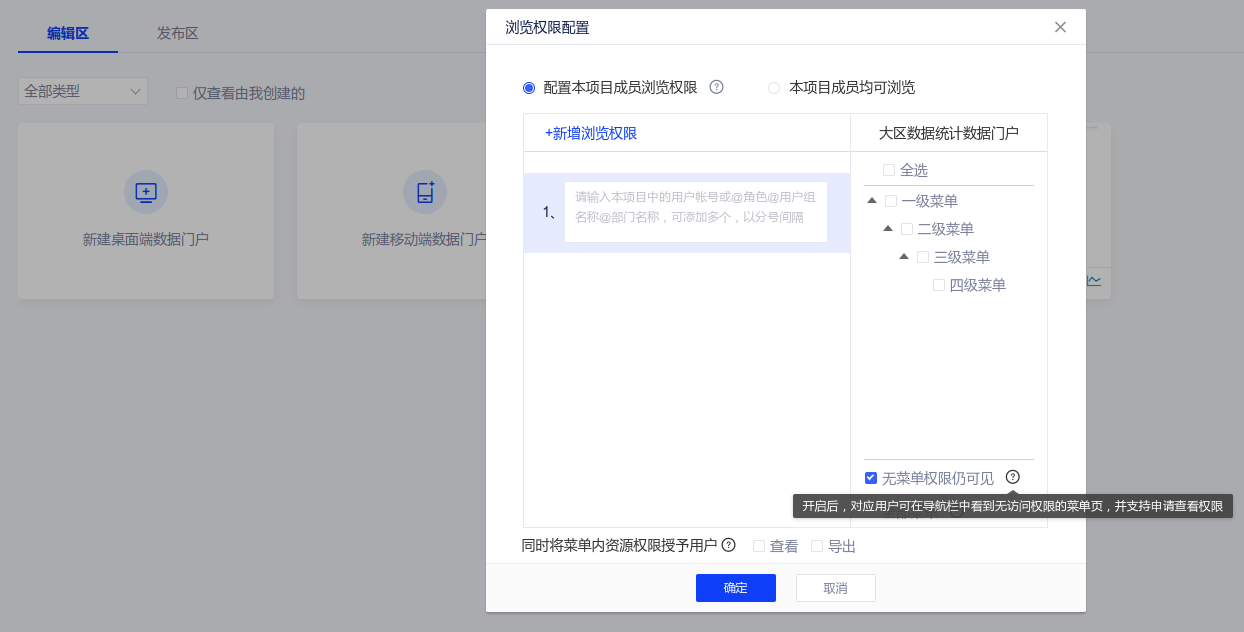Collapse the 三级菜单 tree arrow
Viewport: 1244px width, 632px height.
tap(904, 257)
